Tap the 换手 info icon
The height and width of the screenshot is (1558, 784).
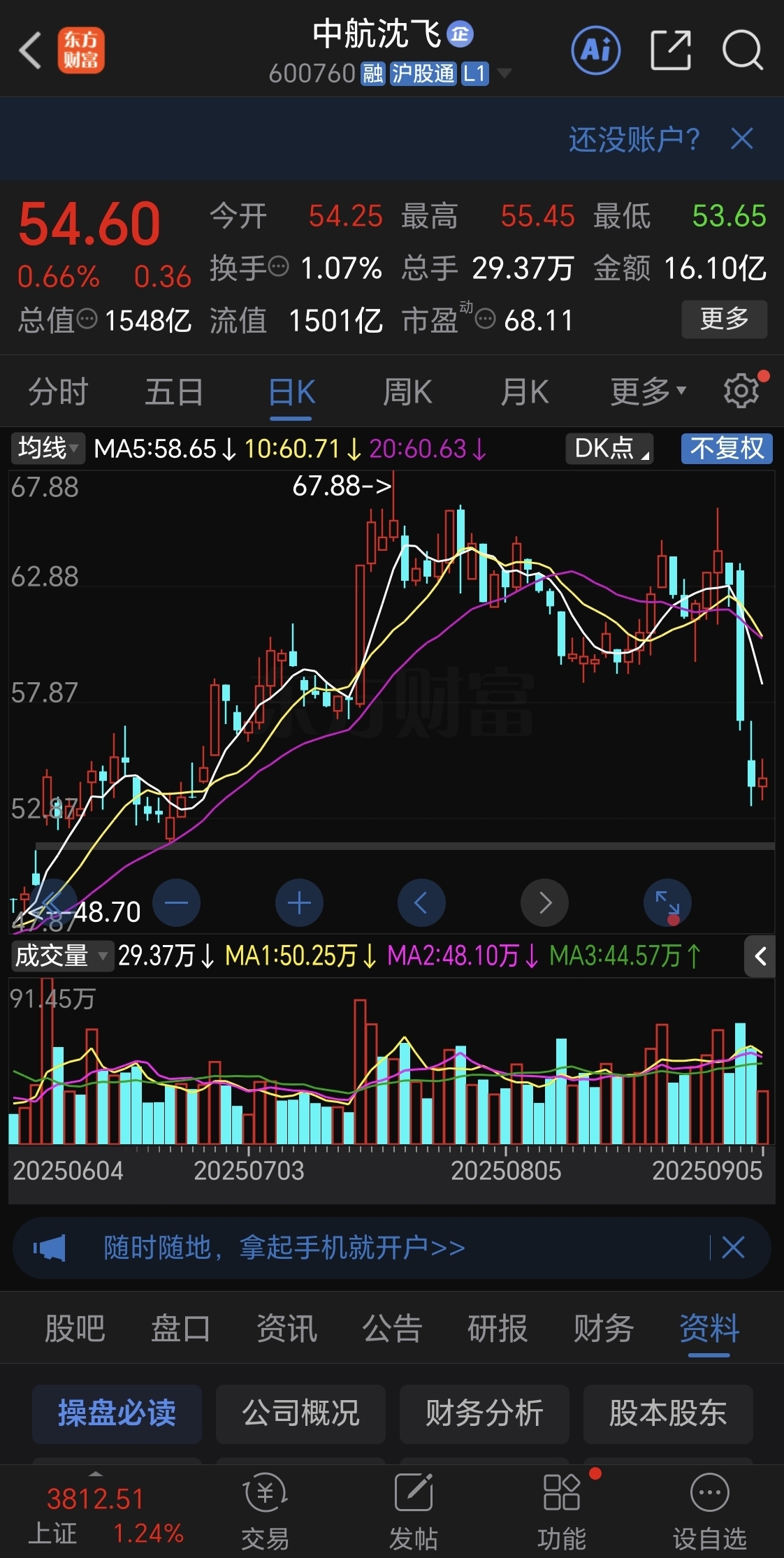[279, 266]
